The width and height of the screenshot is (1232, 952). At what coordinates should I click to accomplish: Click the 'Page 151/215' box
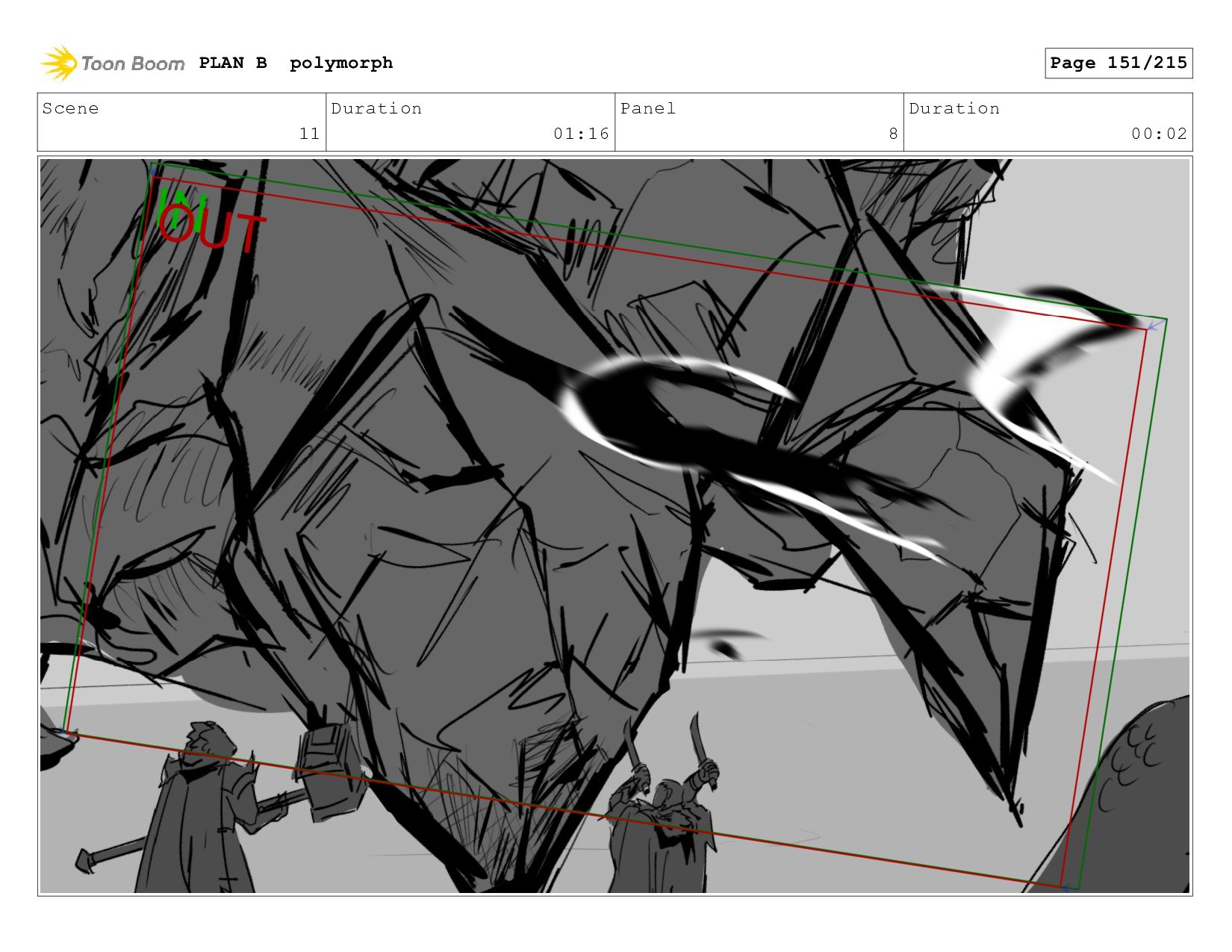pos(1119,63)
